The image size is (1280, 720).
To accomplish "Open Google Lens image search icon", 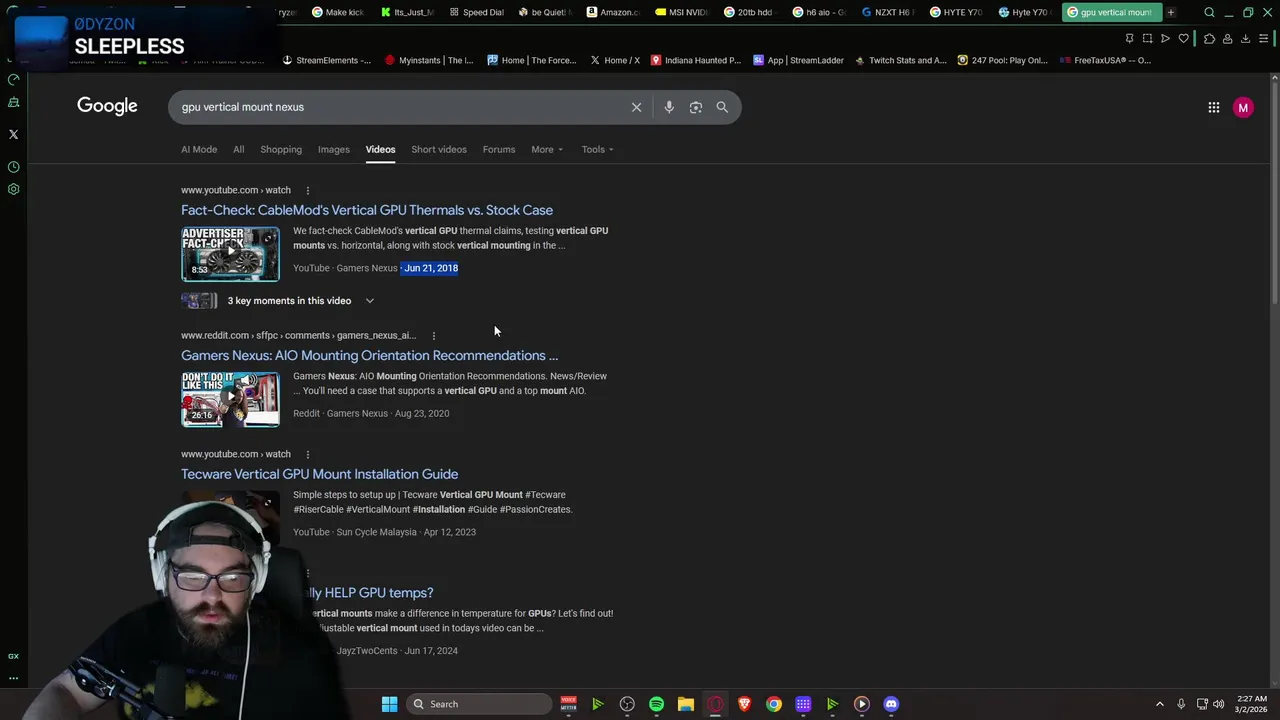I will 696,107.
